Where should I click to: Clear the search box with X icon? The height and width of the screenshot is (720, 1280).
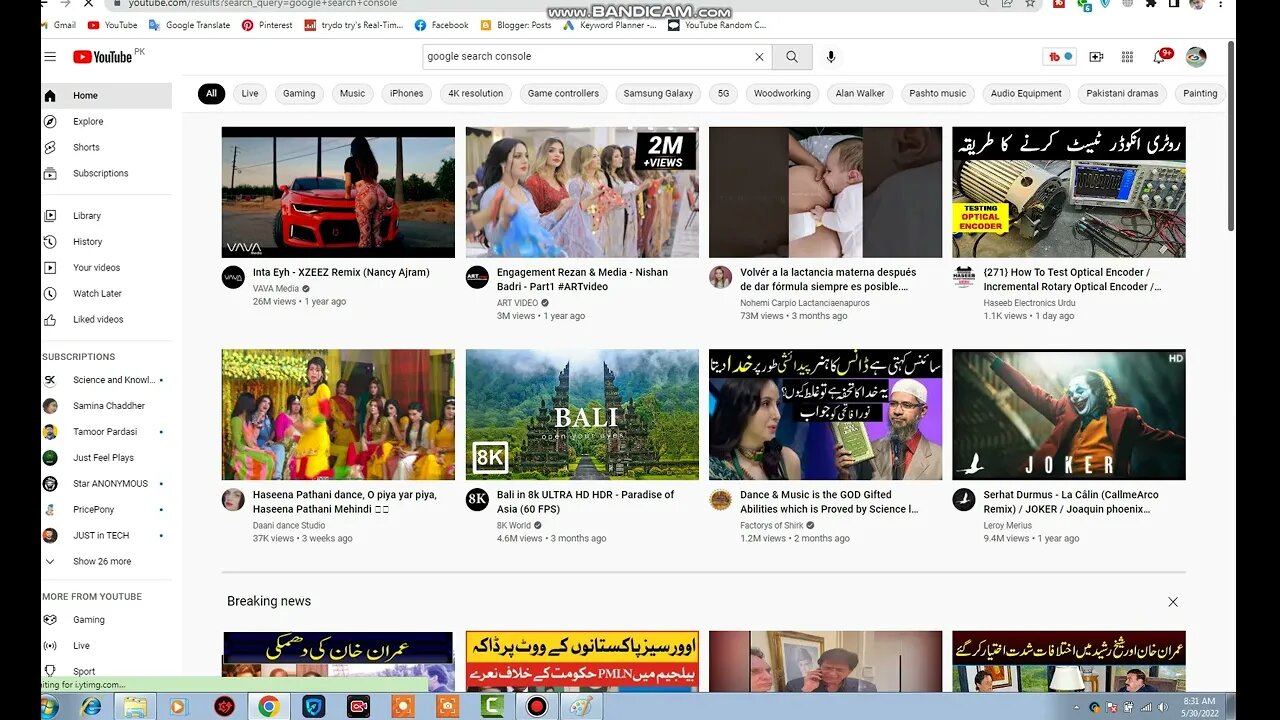click(759, 57)
